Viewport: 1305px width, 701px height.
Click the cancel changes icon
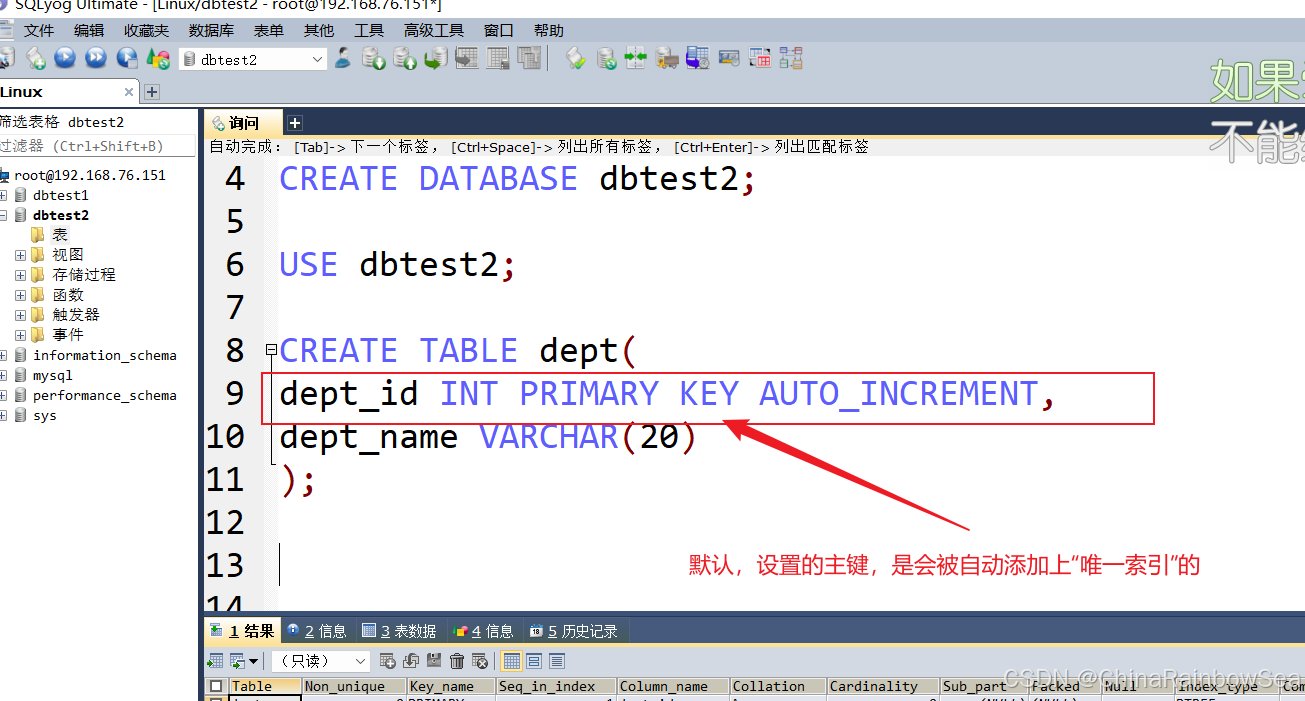point(480,661)
